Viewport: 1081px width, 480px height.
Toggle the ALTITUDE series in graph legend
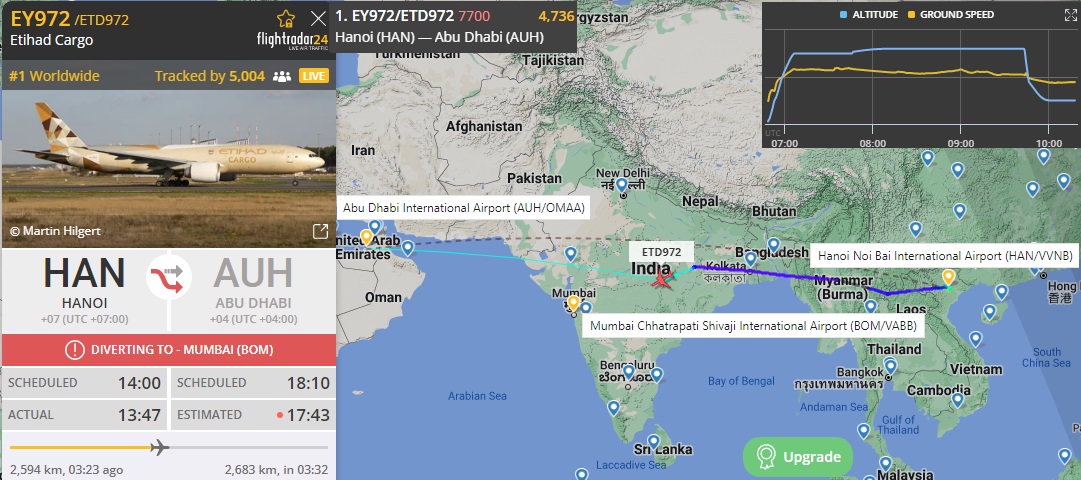pyautogui.click(x=869, y=14)
